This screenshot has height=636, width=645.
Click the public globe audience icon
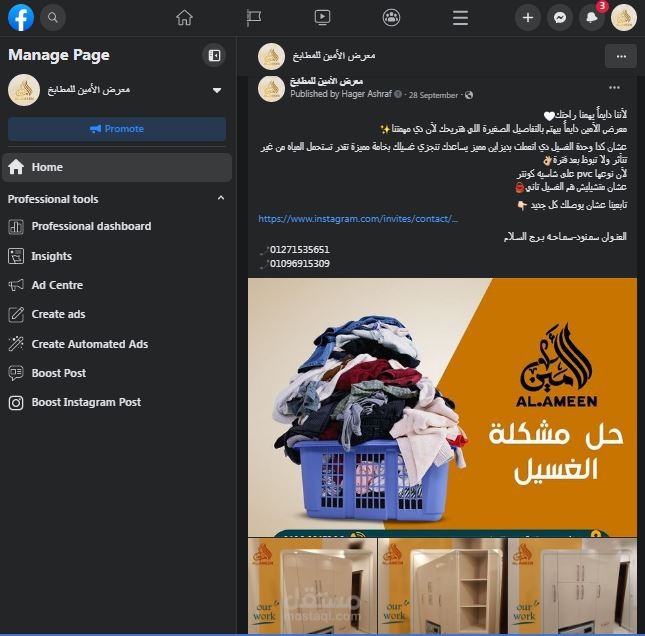pyautogui.click(x=469, y=95)
